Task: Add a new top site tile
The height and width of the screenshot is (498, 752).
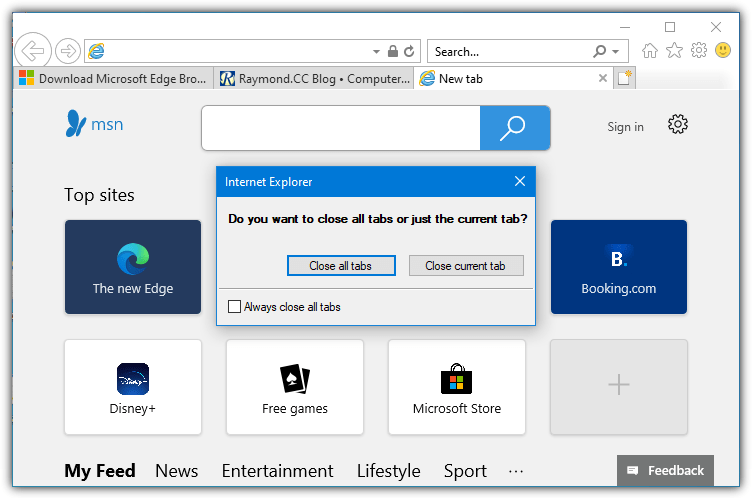Action: (619, 387)
